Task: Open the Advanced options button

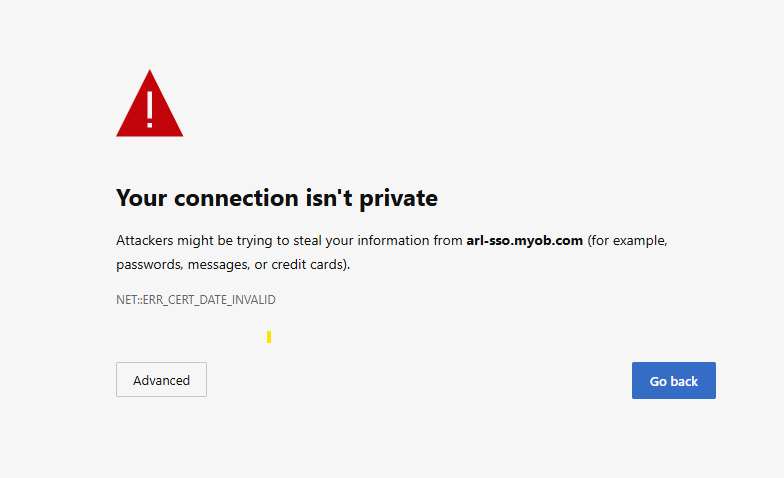Action: 161,380
